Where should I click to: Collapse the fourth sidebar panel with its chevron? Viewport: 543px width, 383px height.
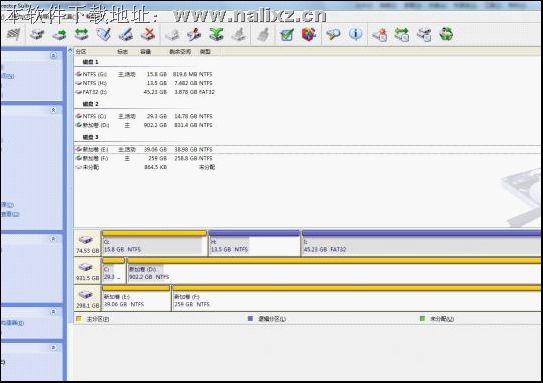pyautogui.click(x=53, y=312)
